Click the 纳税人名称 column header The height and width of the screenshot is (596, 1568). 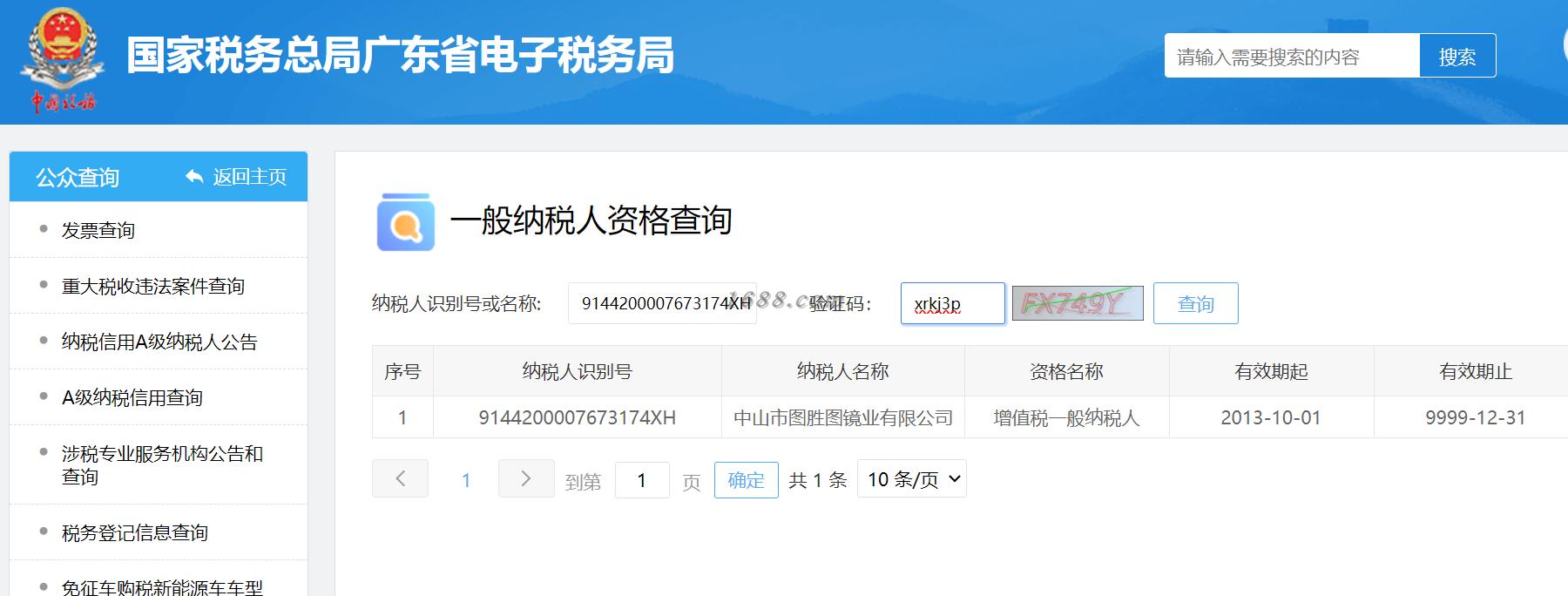842,371
